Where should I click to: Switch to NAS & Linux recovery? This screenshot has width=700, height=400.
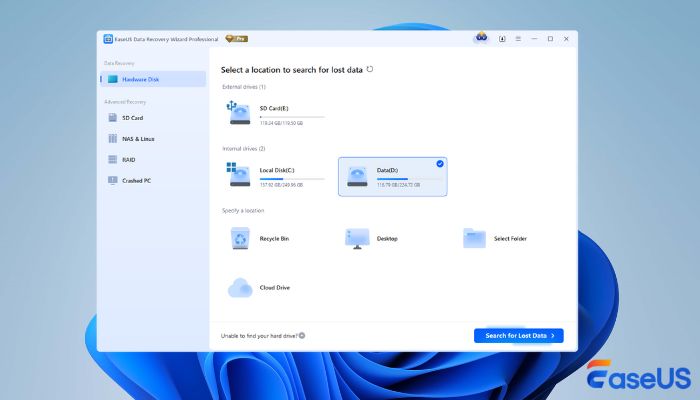tap(138, 138)
